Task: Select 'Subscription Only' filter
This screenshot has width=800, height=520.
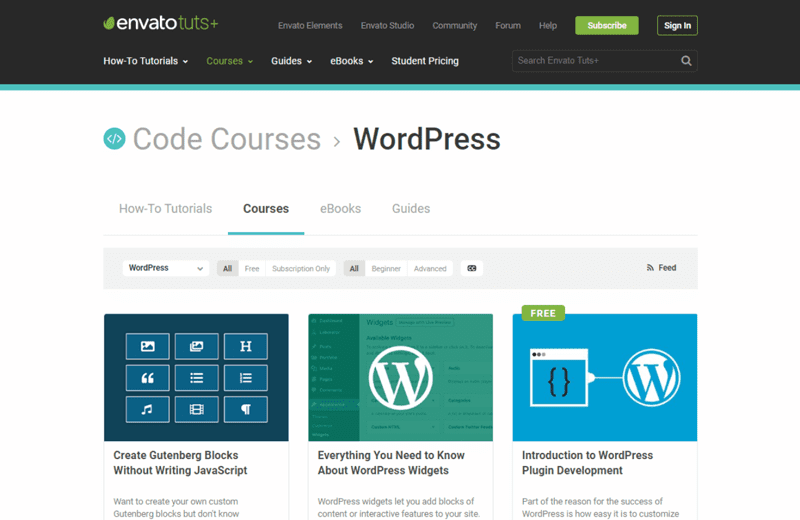Action: point(301,268)
